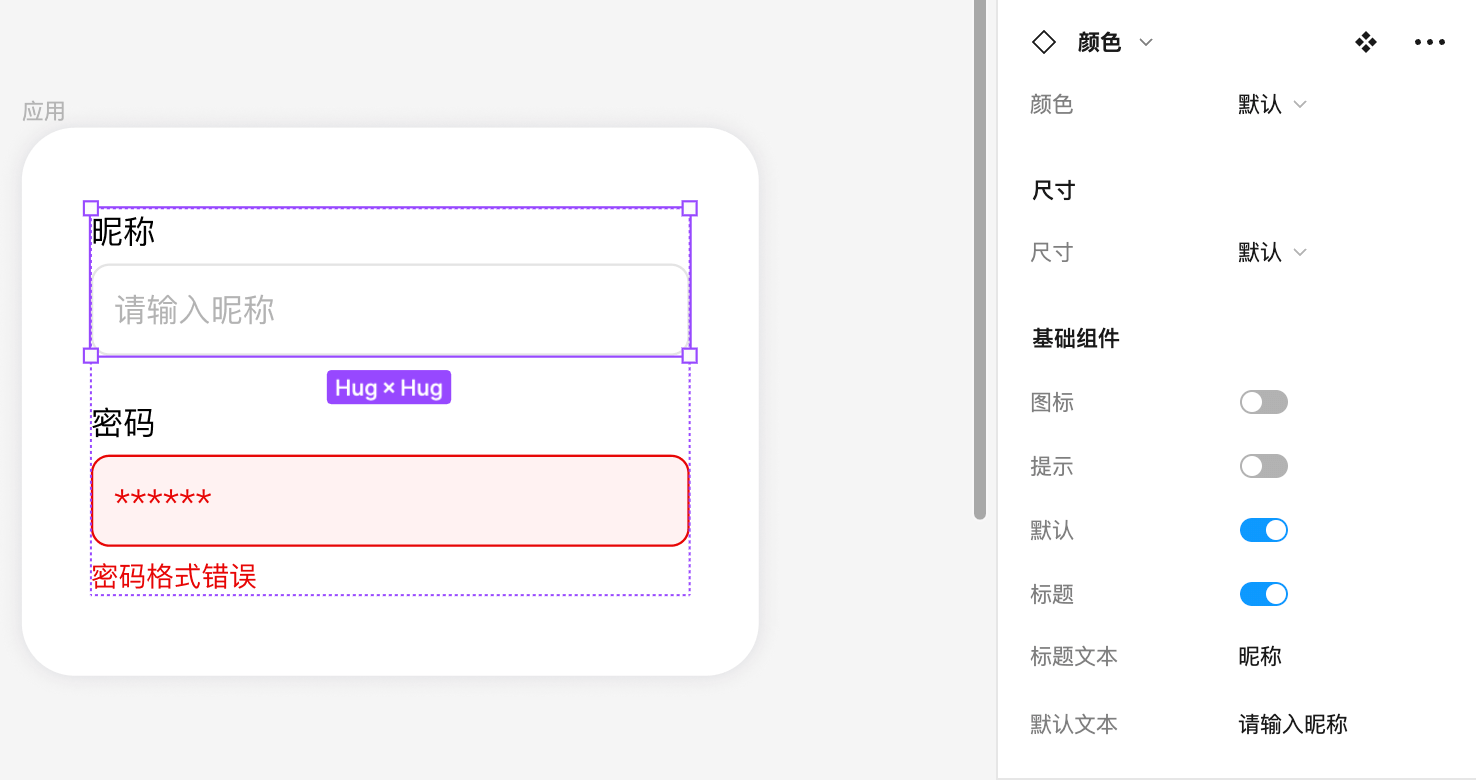Open the three-dots more options menu
Screen dimensions: 1476x780
(x=1429, y=42)
